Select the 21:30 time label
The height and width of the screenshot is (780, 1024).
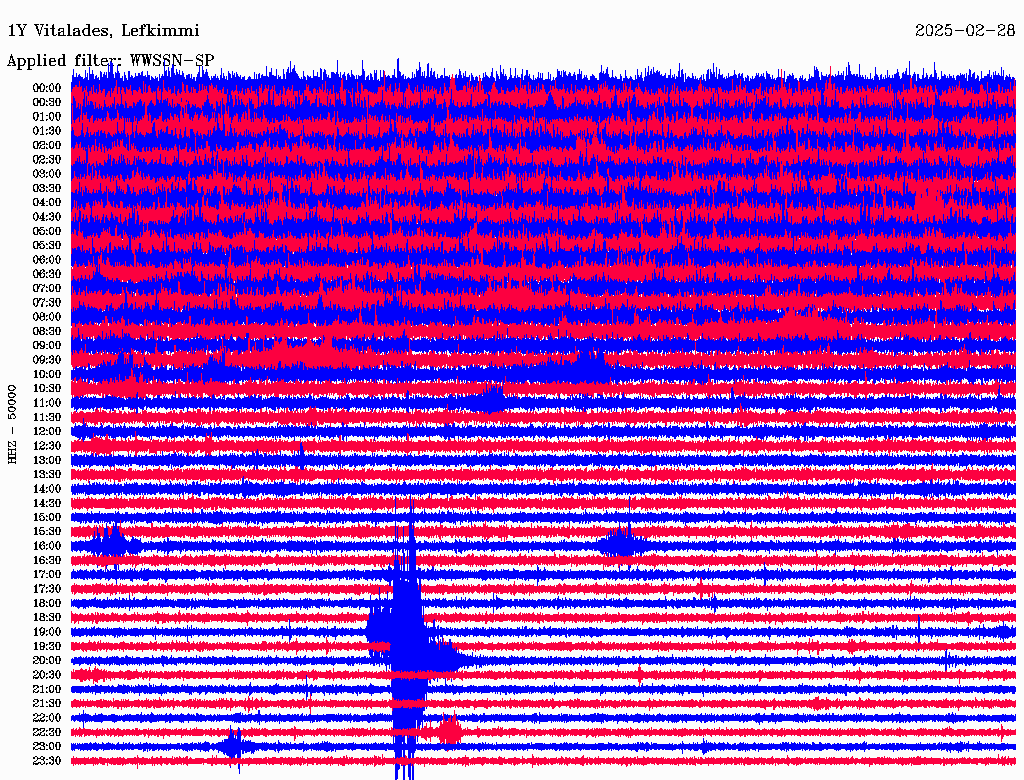pos(47,704)
